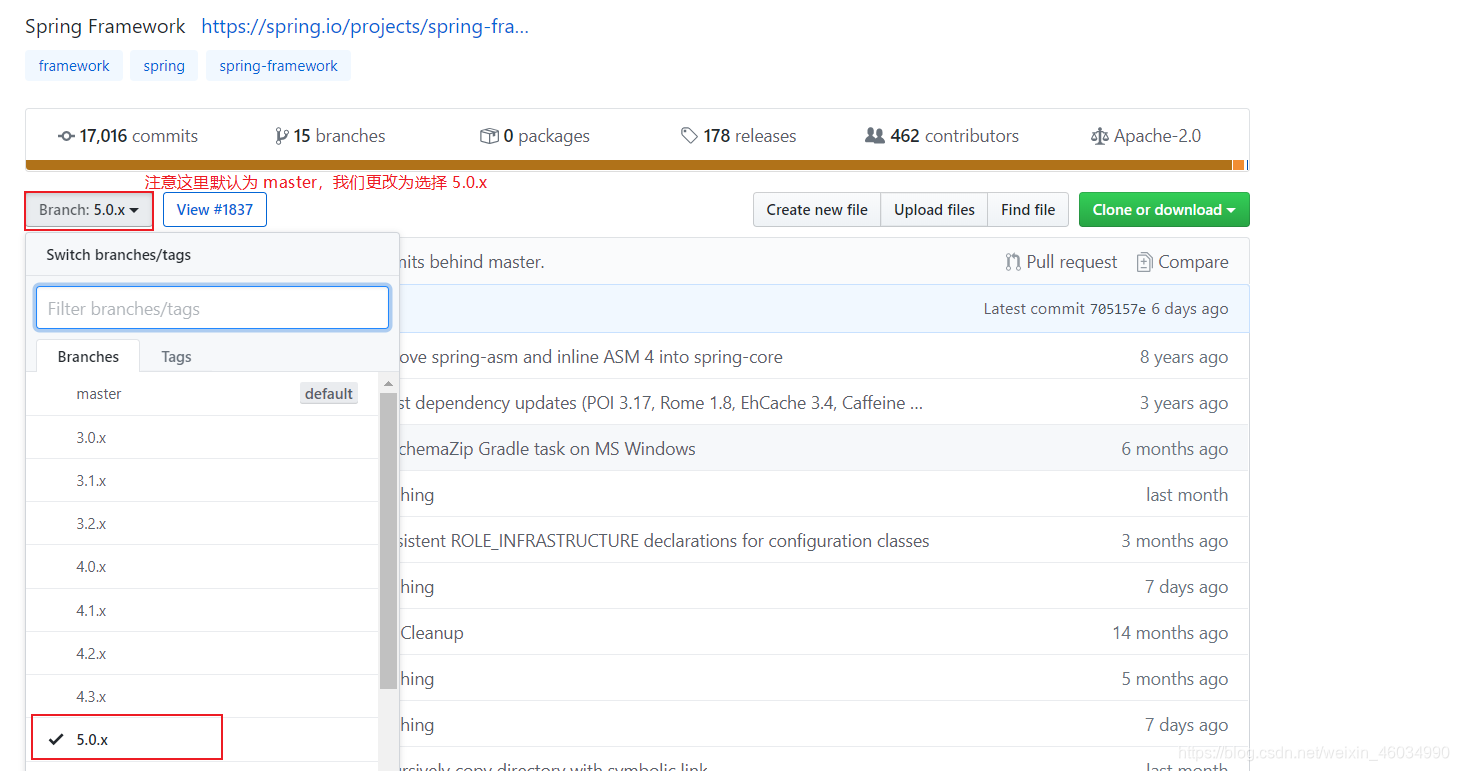Switch to the Branches tab
Screen dimensions: 1459x771
tap(88, 357)
